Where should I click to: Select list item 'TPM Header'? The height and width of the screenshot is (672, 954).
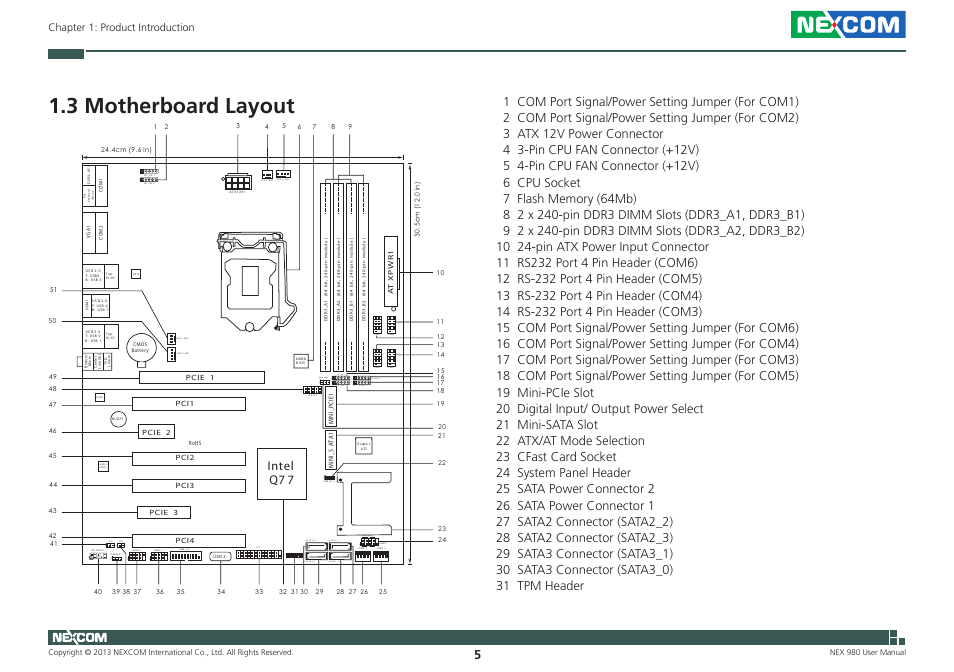point(550,586)
